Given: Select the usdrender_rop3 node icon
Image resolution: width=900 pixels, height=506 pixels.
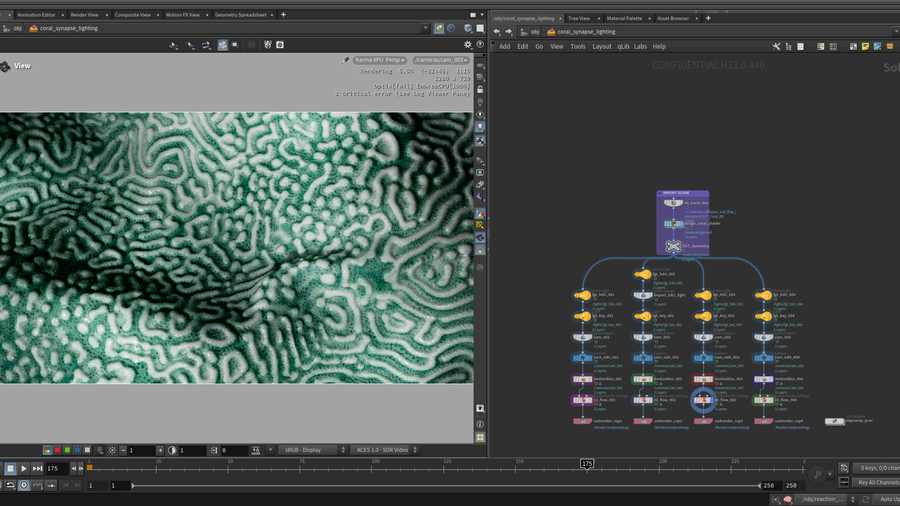Looking at the screenshot, I should [x=703, y=421].
